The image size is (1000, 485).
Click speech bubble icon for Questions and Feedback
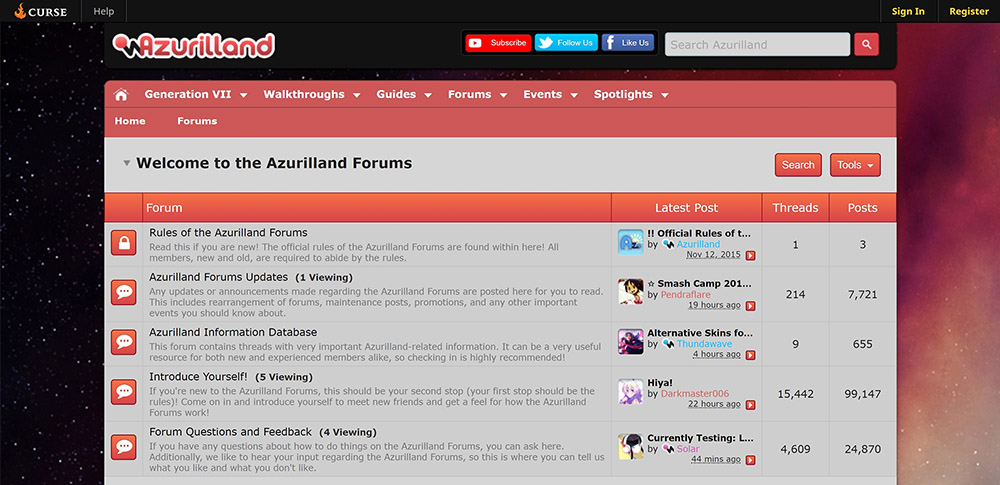coord(124,447)
